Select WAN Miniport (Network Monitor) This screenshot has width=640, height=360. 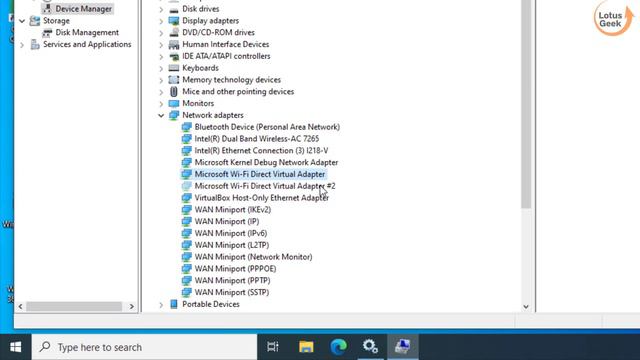point(253,257)
